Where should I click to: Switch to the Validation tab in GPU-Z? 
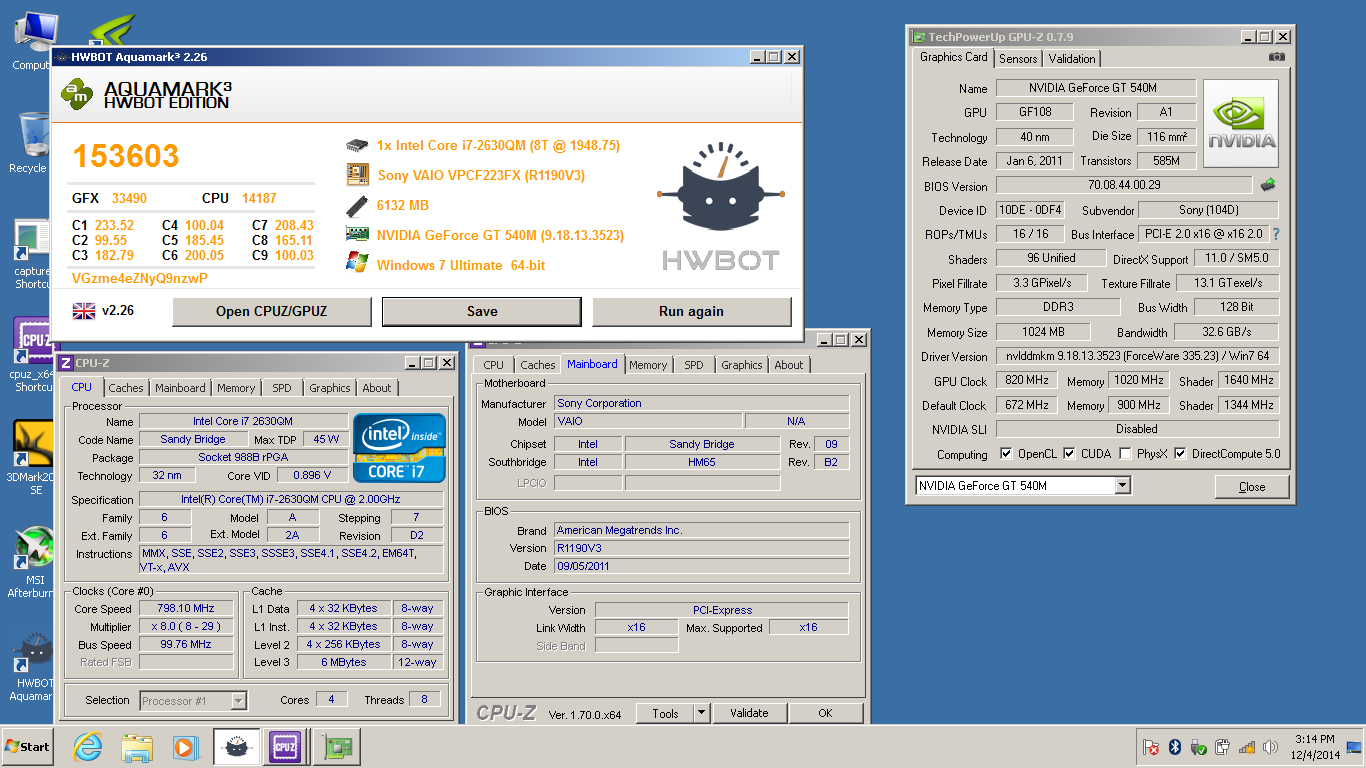click(x=1072, y=59)
